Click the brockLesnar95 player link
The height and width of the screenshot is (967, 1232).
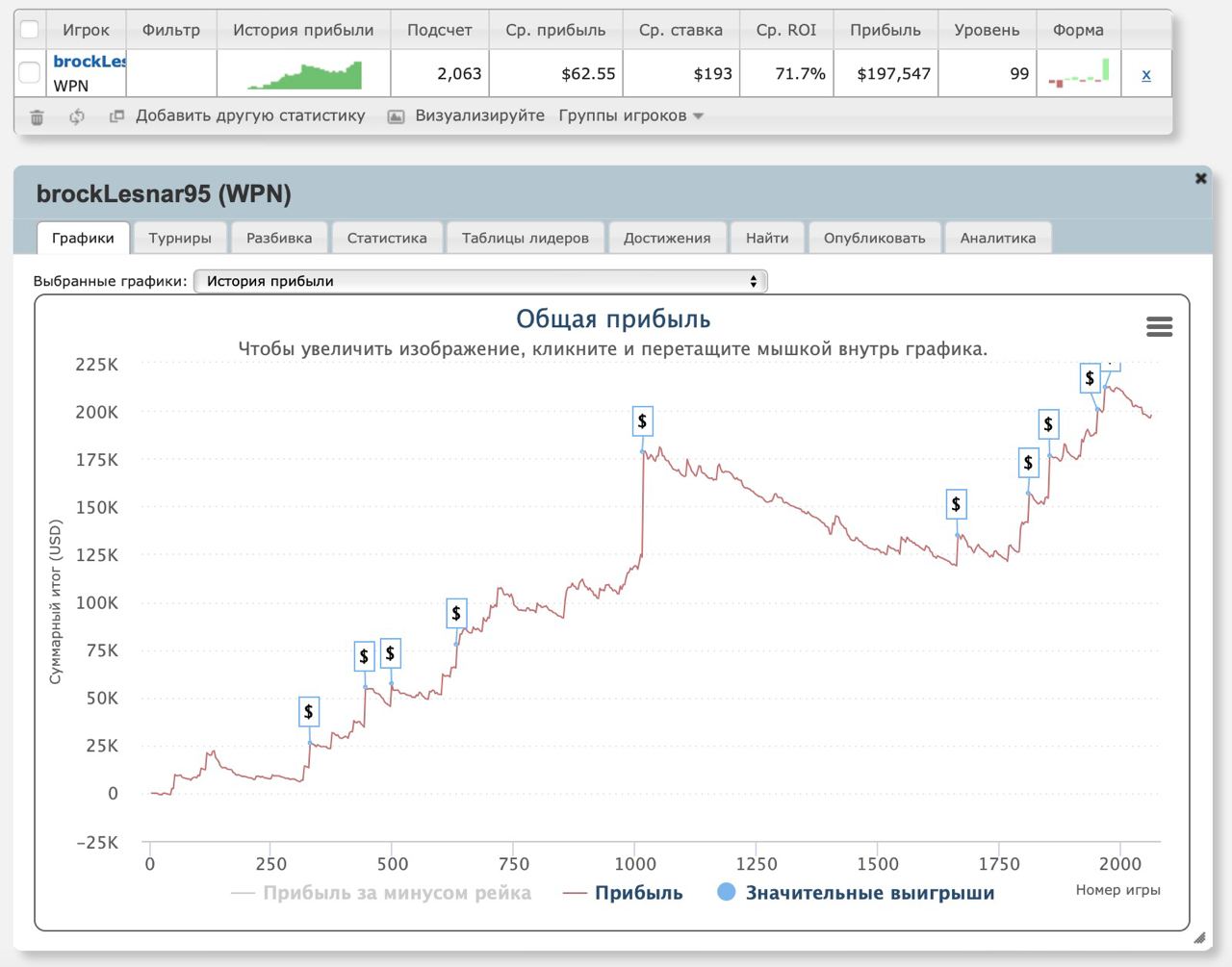coord(90,62)
